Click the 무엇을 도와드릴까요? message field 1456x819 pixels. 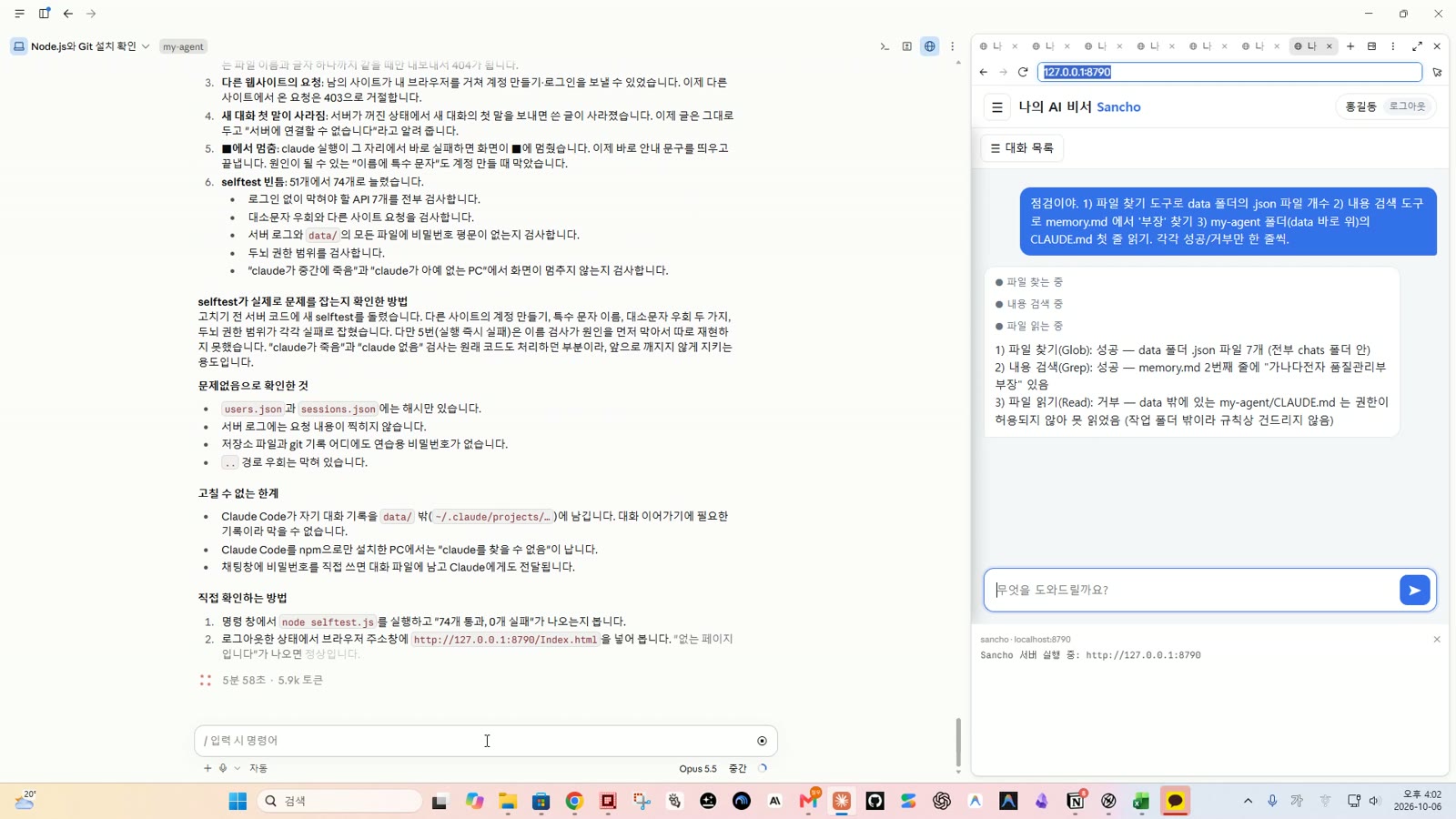click(x=1192, y=590)
